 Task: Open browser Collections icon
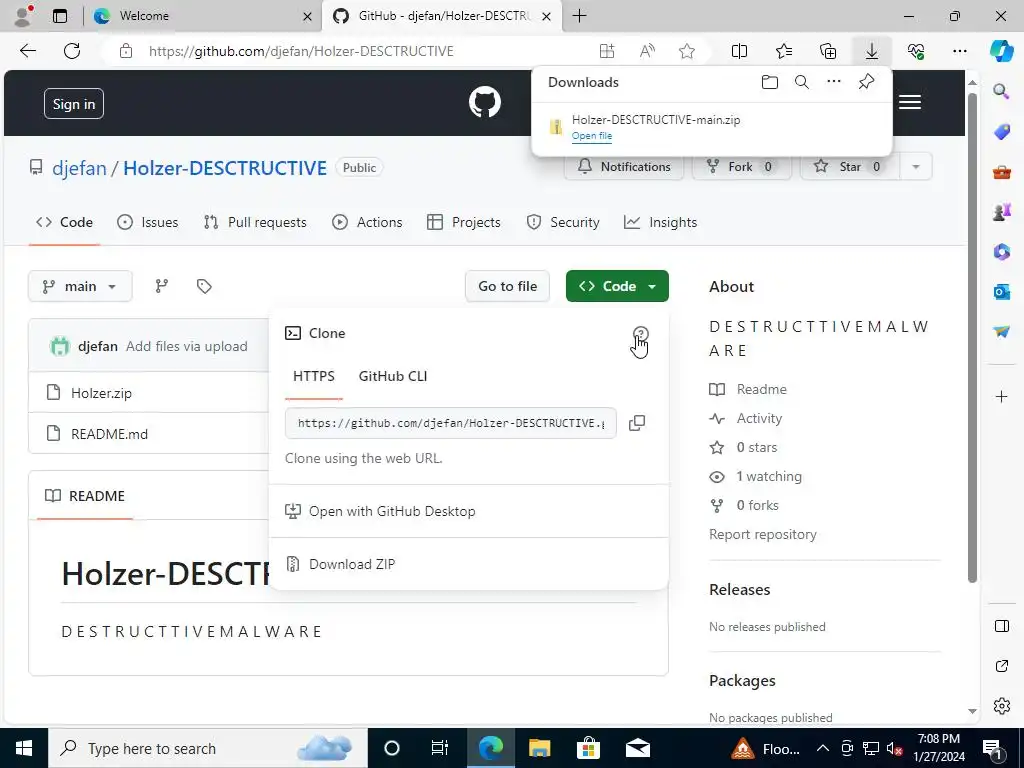coord(828,51)
